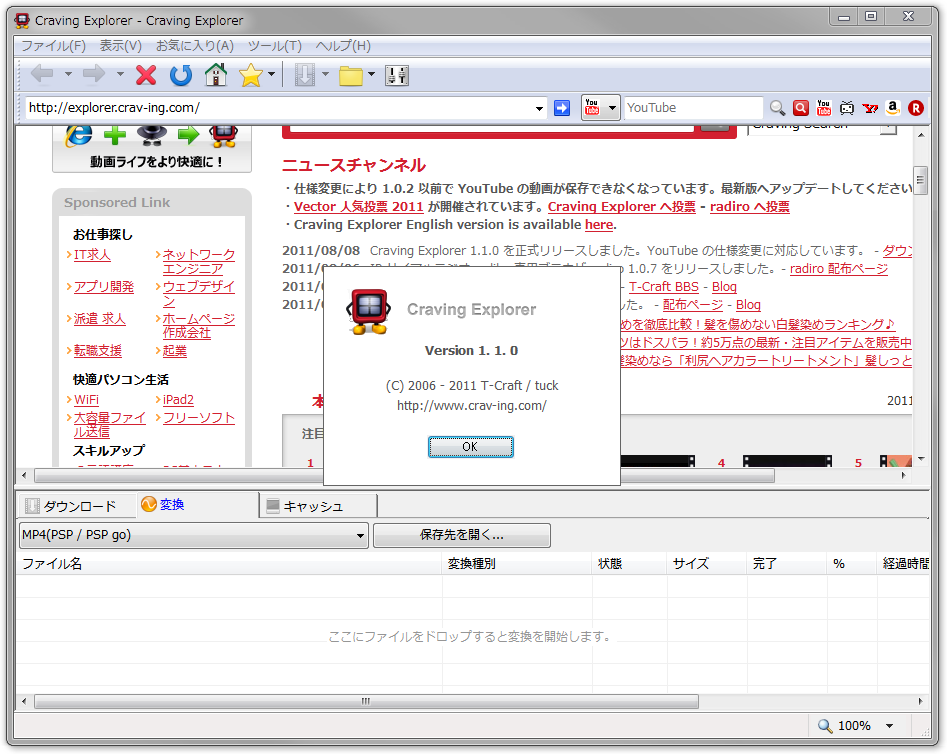The image size is (947, 754).
Task: Switch to the 変換 tab
Action: tap(197, 504)
